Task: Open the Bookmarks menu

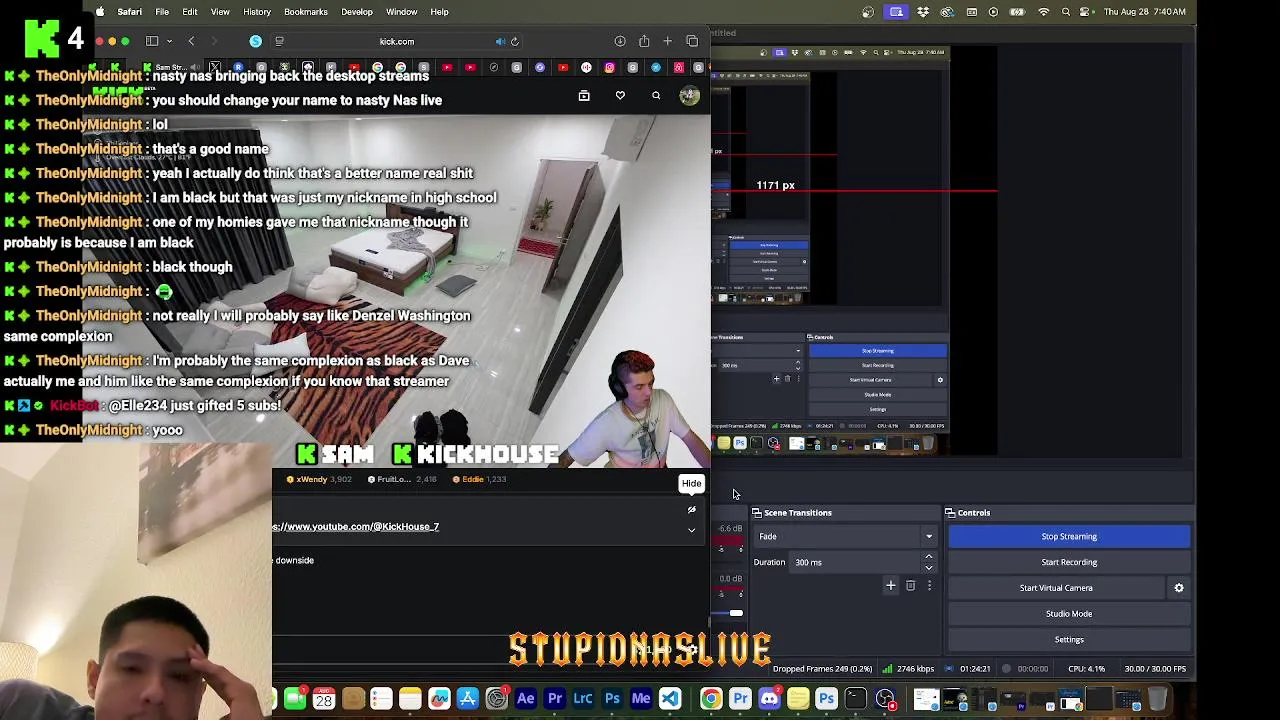Action: 306,12
